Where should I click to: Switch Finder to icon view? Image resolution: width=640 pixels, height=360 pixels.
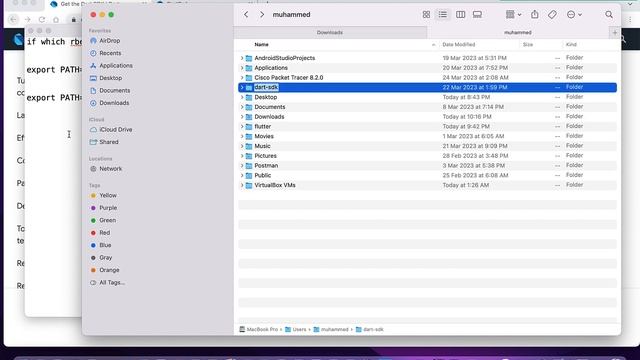(x=426, y=15)
